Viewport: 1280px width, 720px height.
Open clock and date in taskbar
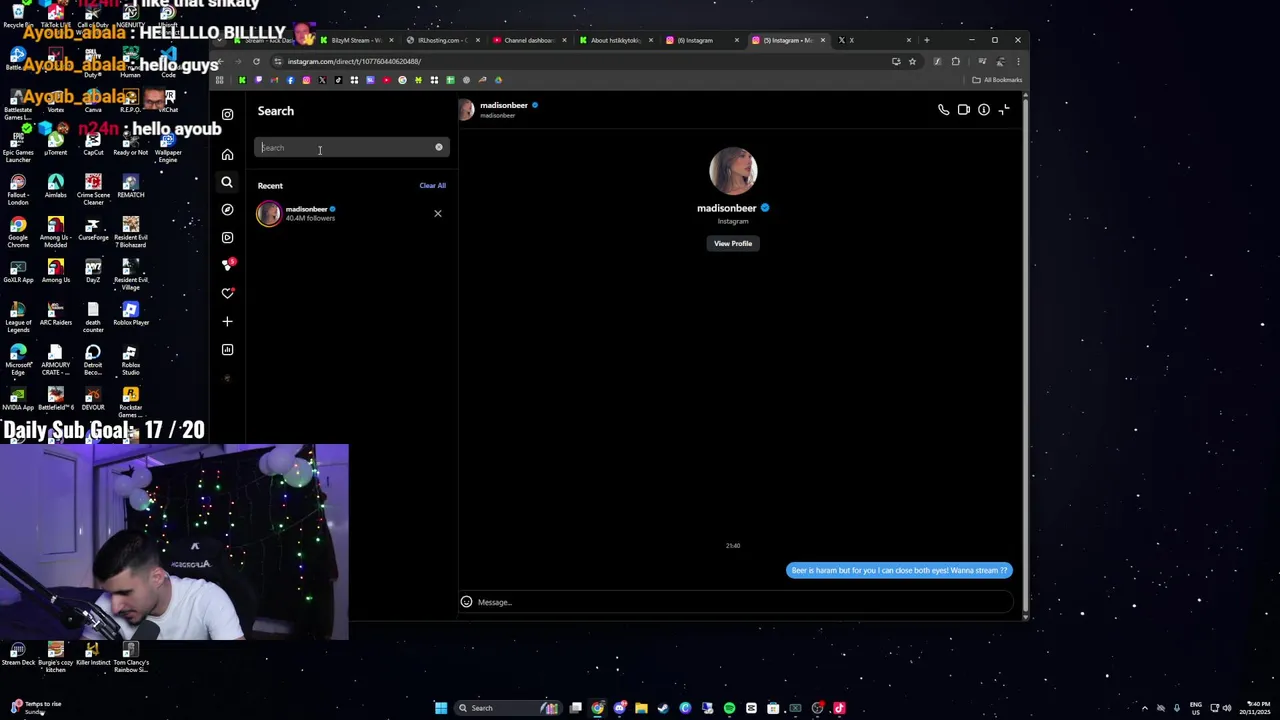[1257, 708]
